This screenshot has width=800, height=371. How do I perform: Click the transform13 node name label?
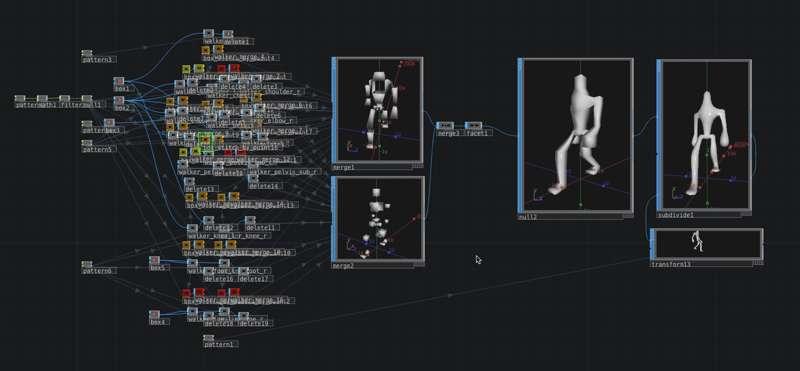(671, 264)
